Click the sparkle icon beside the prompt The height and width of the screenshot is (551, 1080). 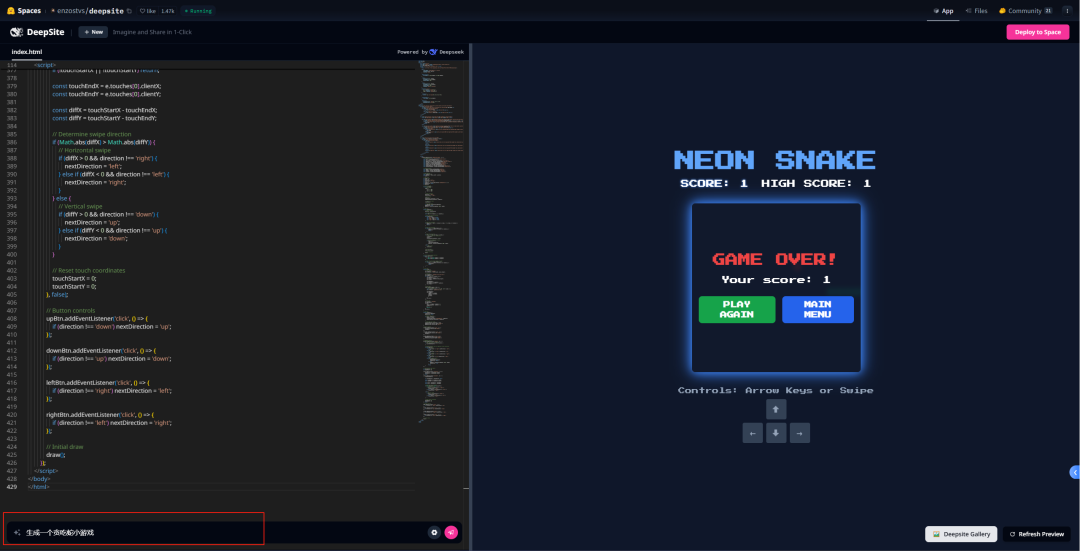pyautogui.click(x=17, y=532)
